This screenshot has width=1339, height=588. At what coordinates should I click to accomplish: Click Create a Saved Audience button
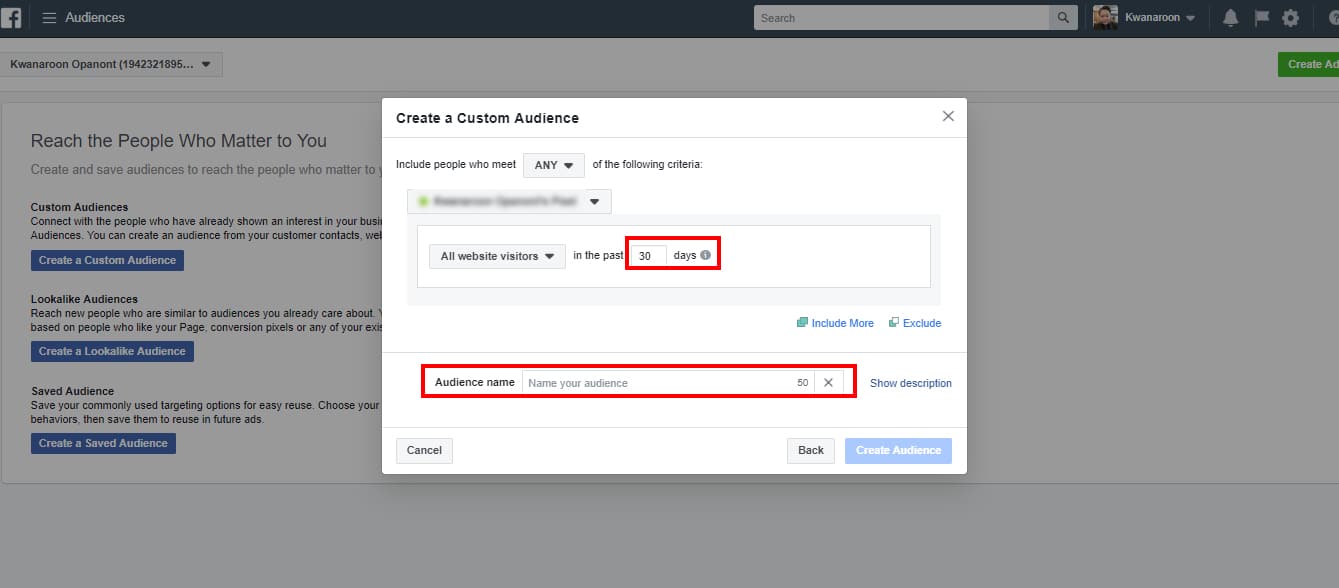click(103, 443)
